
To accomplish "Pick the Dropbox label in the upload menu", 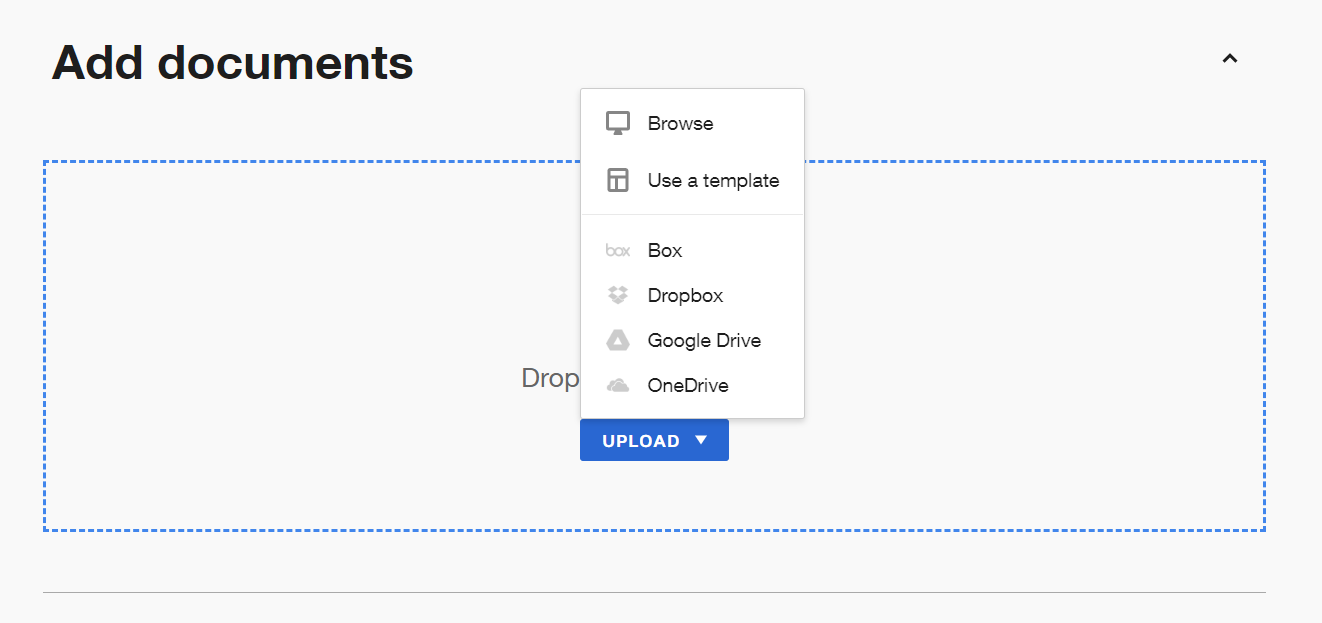I will coord(685,296).
